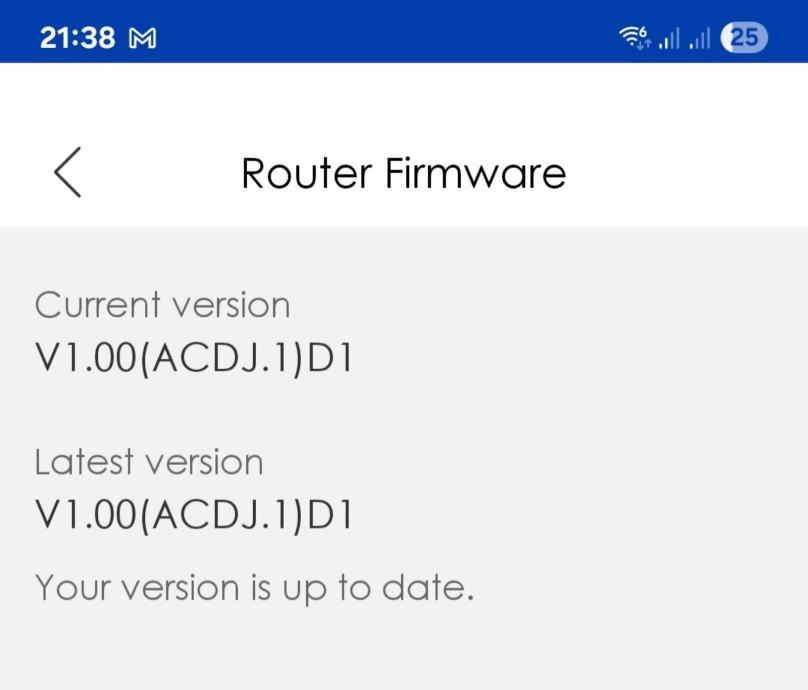Viewport: 808px width, 690px height.
Task: Tap the back arrow in header
Action: click(67, 172)
